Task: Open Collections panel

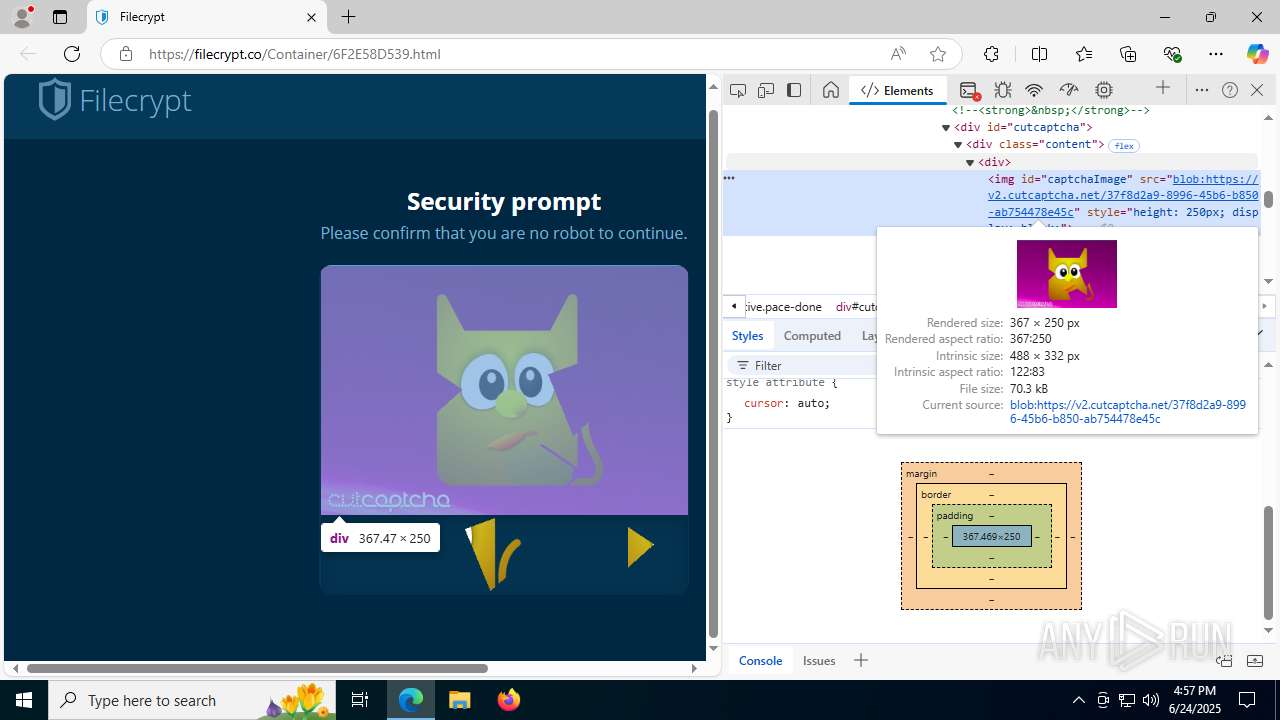Action: click(1128, 54)
